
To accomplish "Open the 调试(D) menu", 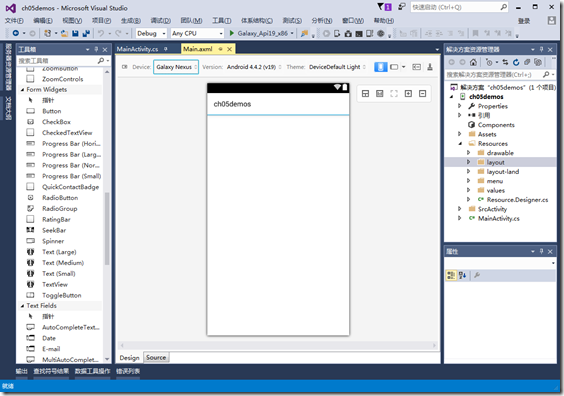I will (x=160, y=21).
